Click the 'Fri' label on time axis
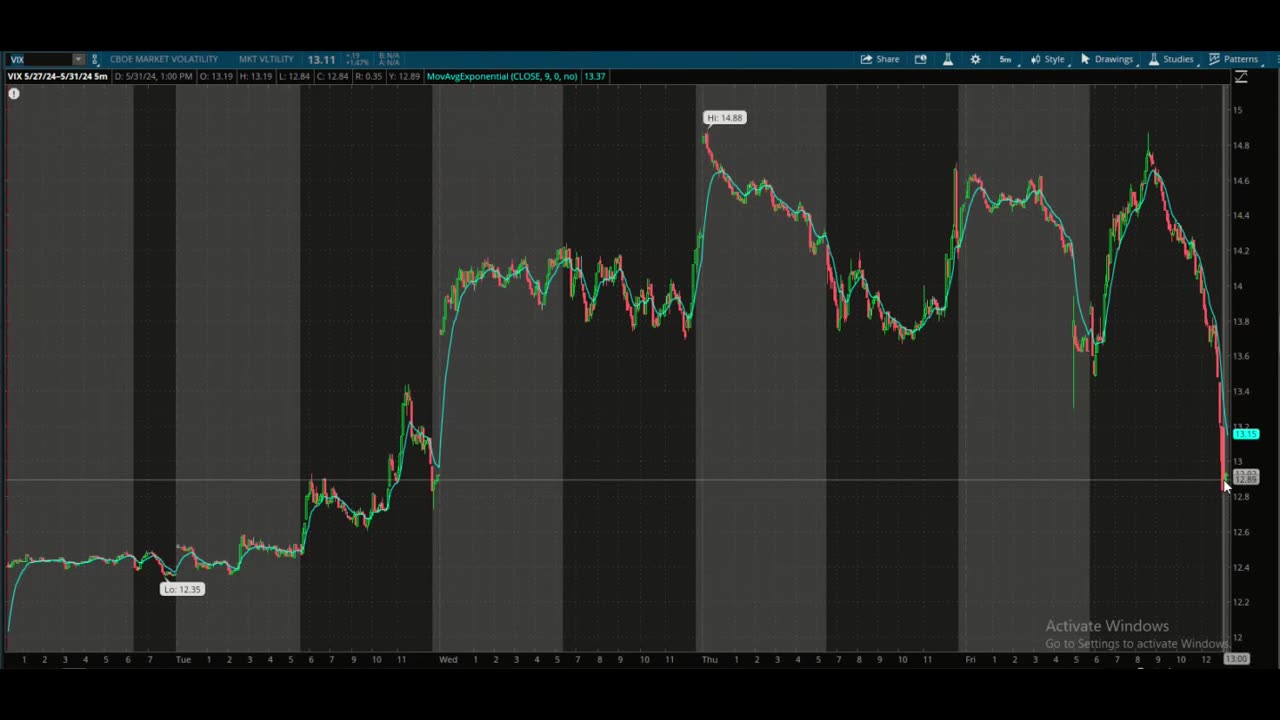 pos(970,659)
